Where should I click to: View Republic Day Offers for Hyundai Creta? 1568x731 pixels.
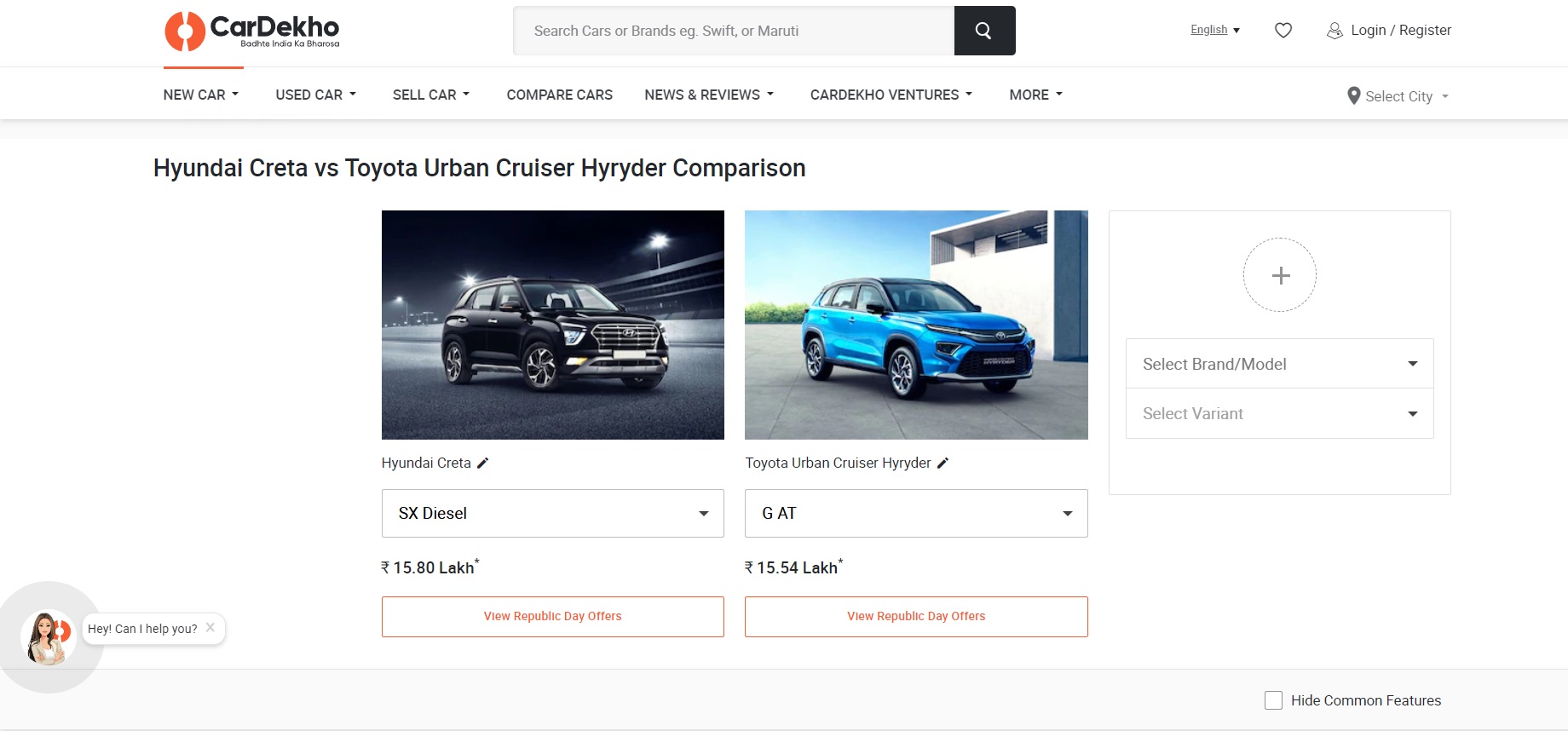(x=553, y=616)
